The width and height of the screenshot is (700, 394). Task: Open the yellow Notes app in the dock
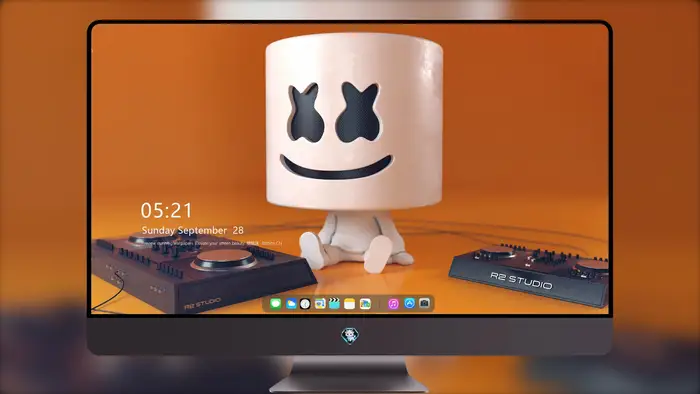point(350,304)
